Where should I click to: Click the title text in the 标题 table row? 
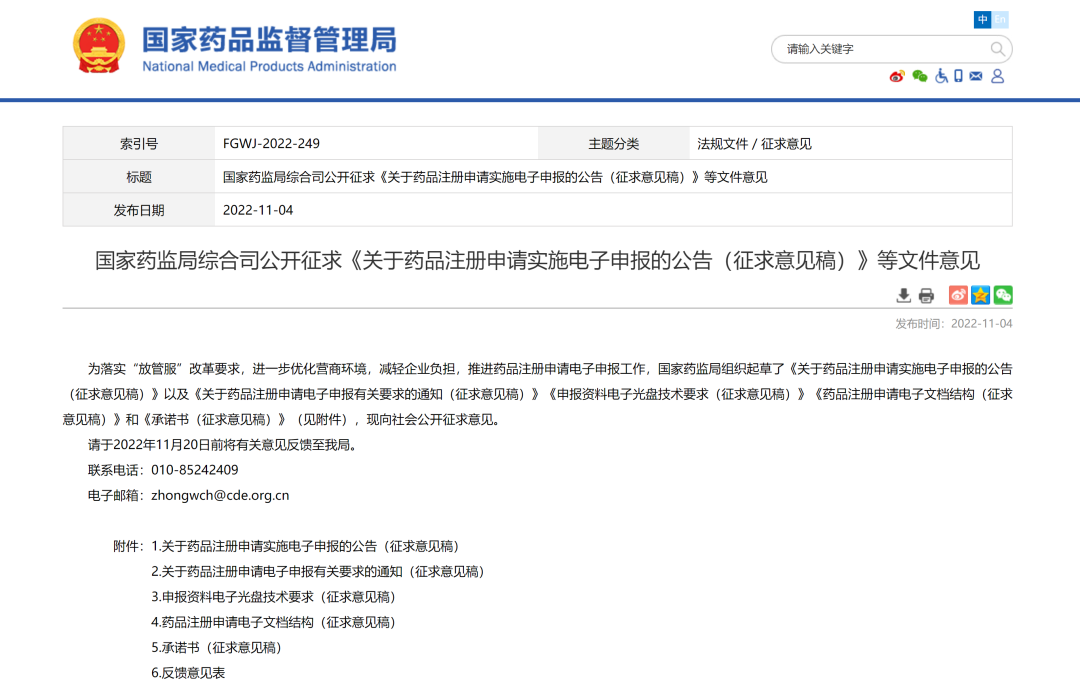coord(495,177)
